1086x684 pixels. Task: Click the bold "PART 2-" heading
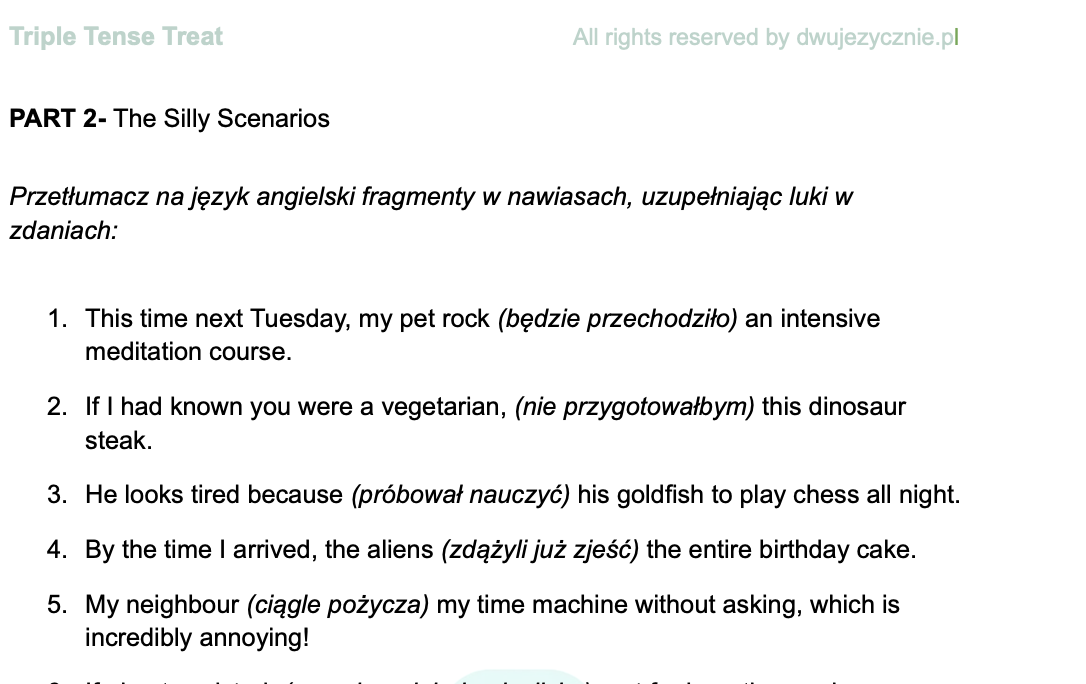tap(57, 119)
